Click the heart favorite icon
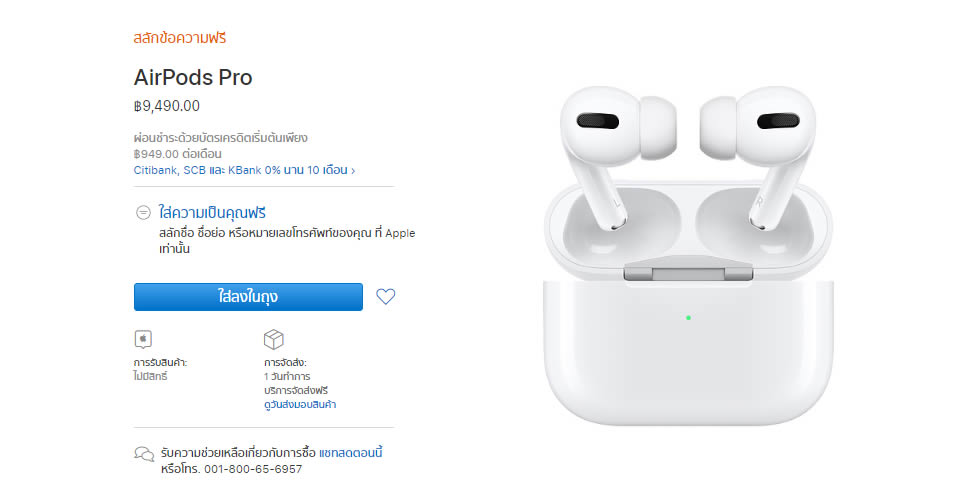The image size is (968, 504). (386, 296)
